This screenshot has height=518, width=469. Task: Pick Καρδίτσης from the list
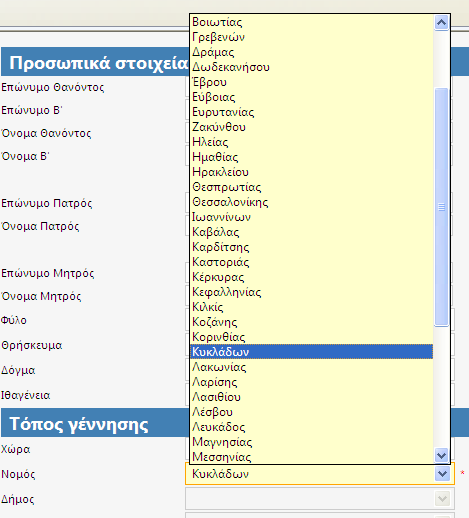pos(312,247)
